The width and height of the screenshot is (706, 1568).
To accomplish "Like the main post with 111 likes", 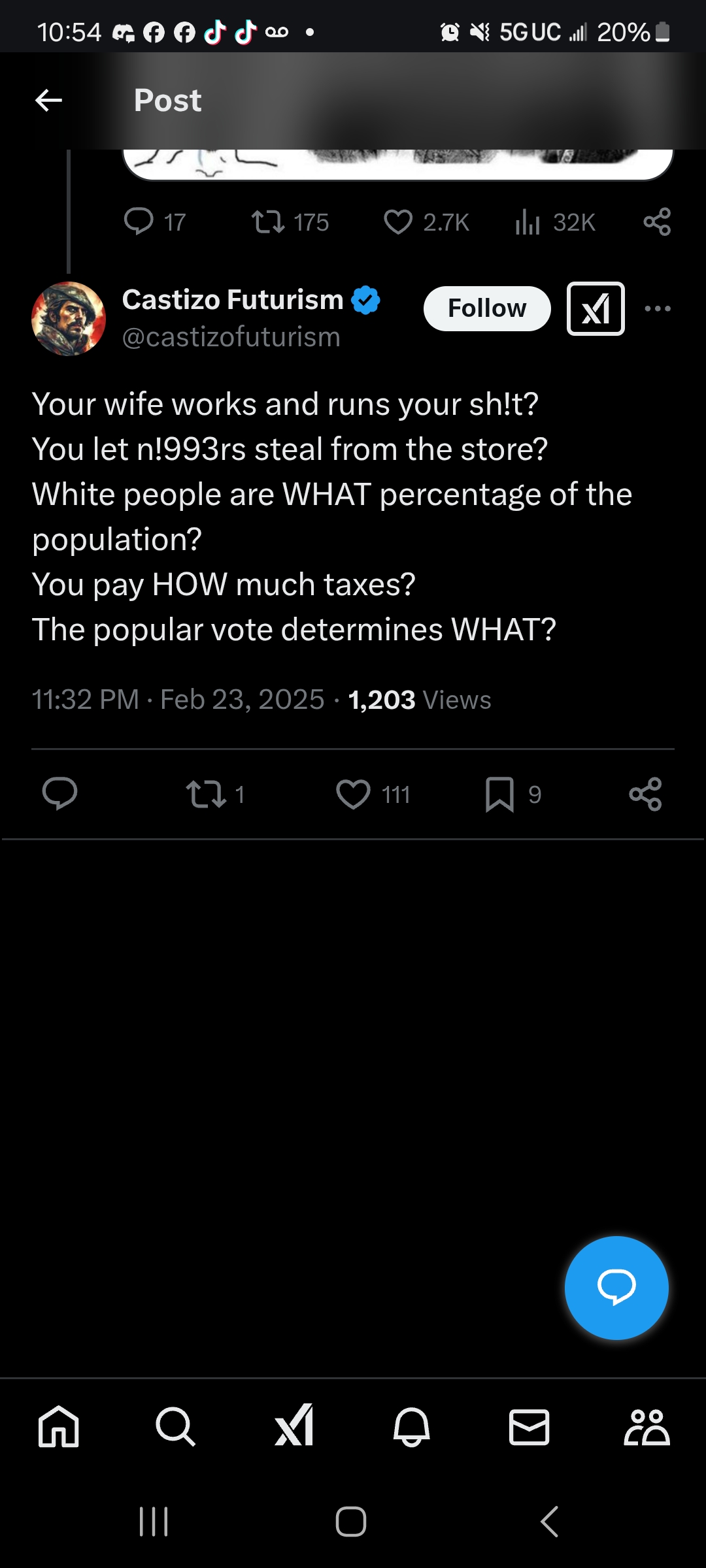I will click(354, 794).
